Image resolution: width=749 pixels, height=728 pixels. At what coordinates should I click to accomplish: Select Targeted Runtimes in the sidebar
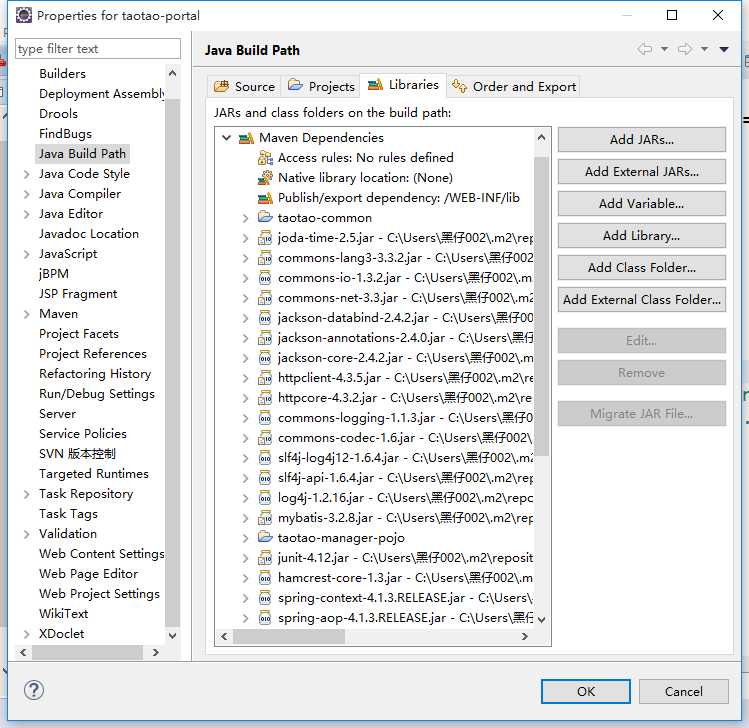coord(94,474)
